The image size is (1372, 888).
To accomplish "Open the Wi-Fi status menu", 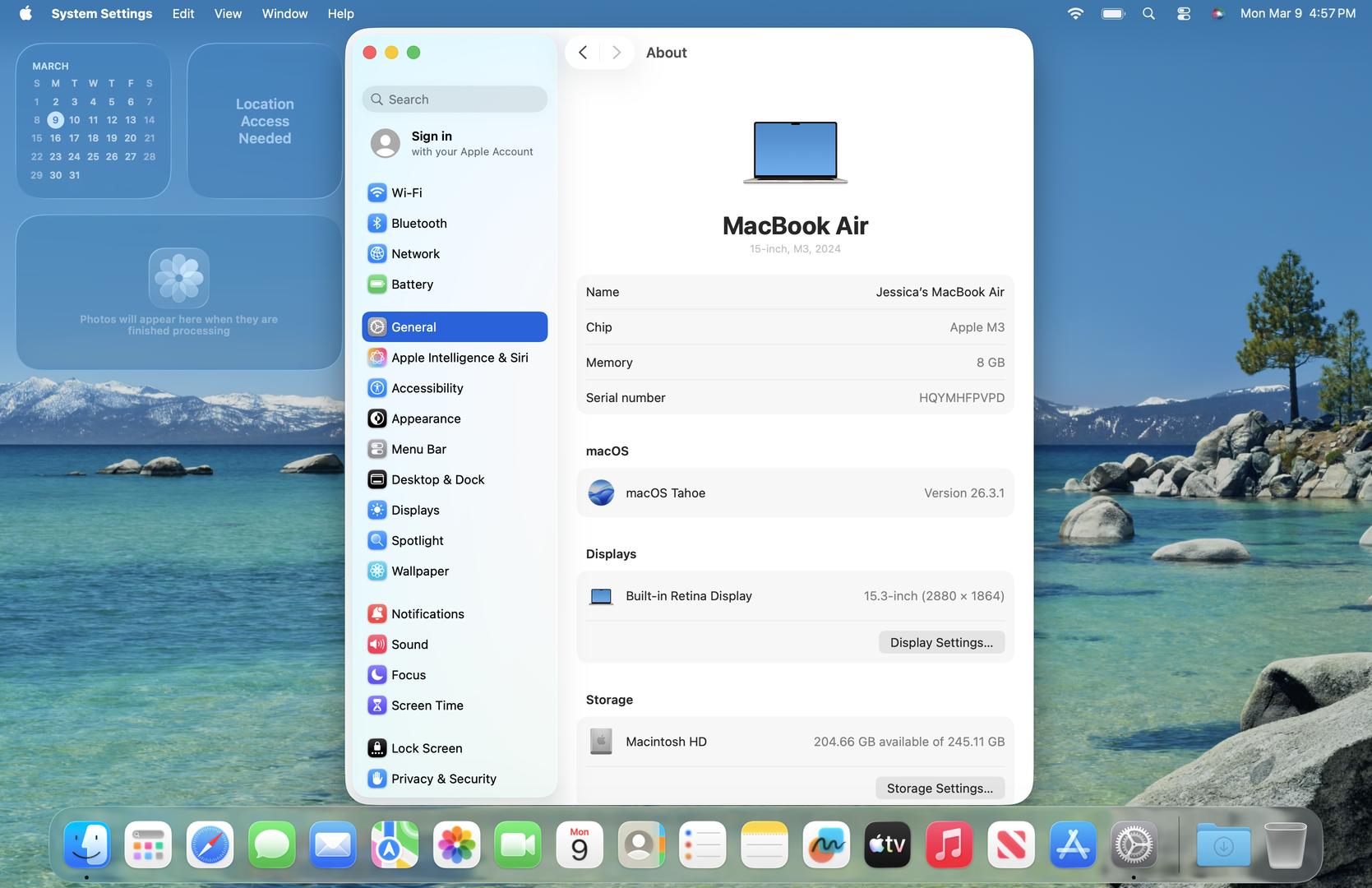I will (x=1074, y=14).
